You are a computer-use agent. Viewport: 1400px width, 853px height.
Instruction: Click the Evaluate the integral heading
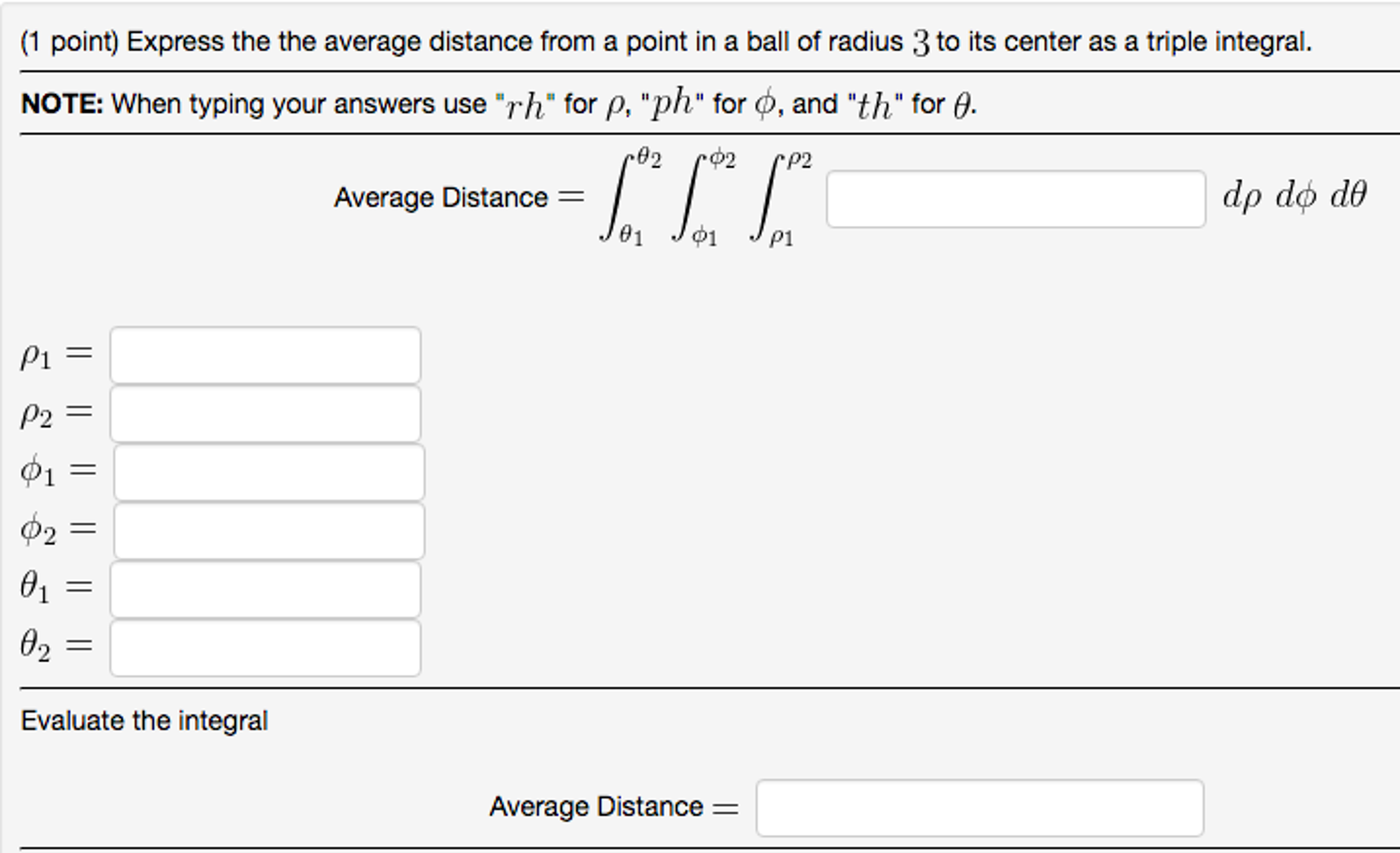tap(144, 720)
